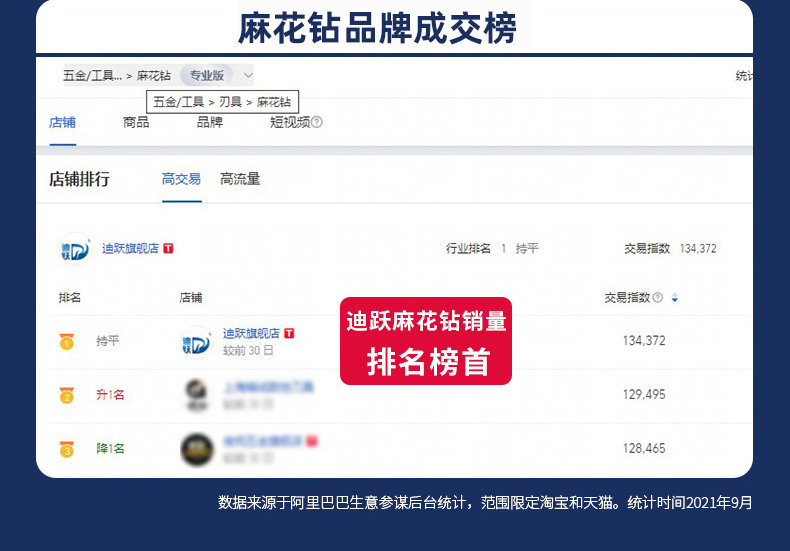Click the 134,372 value in rank 1 row
Screen dimensions: 790x551
click(644, 341)
